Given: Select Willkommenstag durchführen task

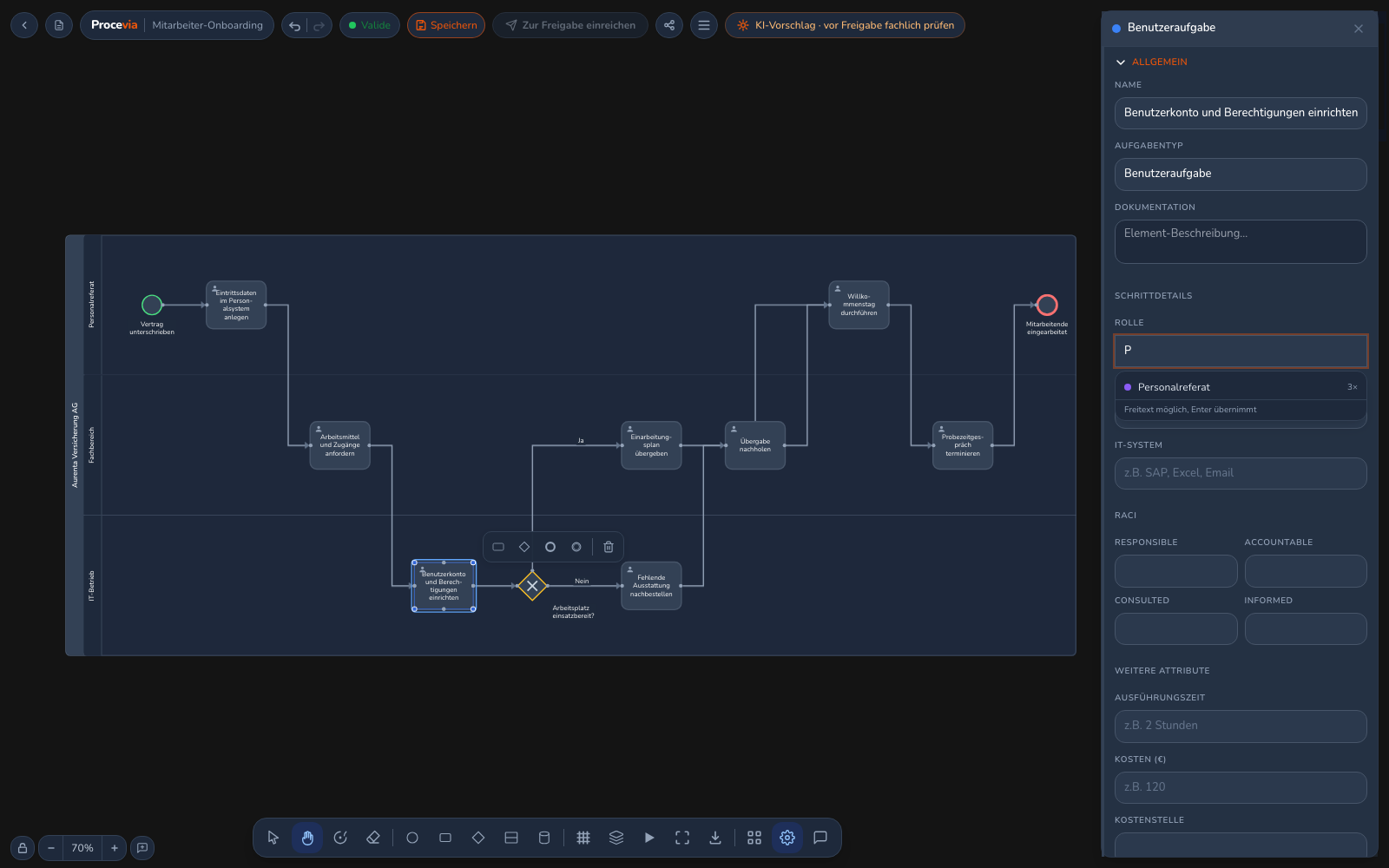Looking at the screenshot, I should pos(859,305).
